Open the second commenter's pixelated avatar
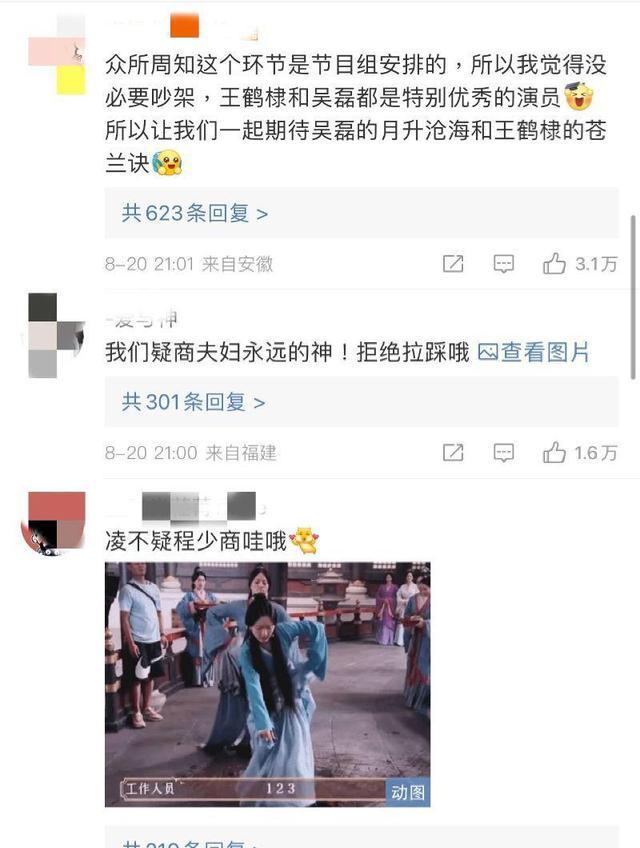The image size is (640, 848). pyautogui.click(x=57, y=335)
